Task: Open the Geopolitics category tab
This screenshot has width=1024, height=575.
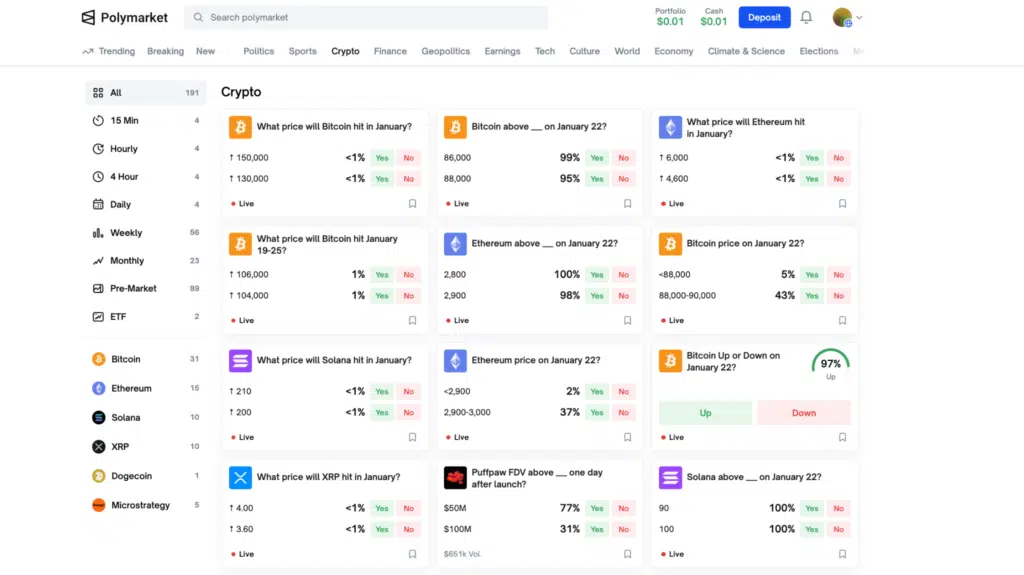Action: click(x=445, y=51)
